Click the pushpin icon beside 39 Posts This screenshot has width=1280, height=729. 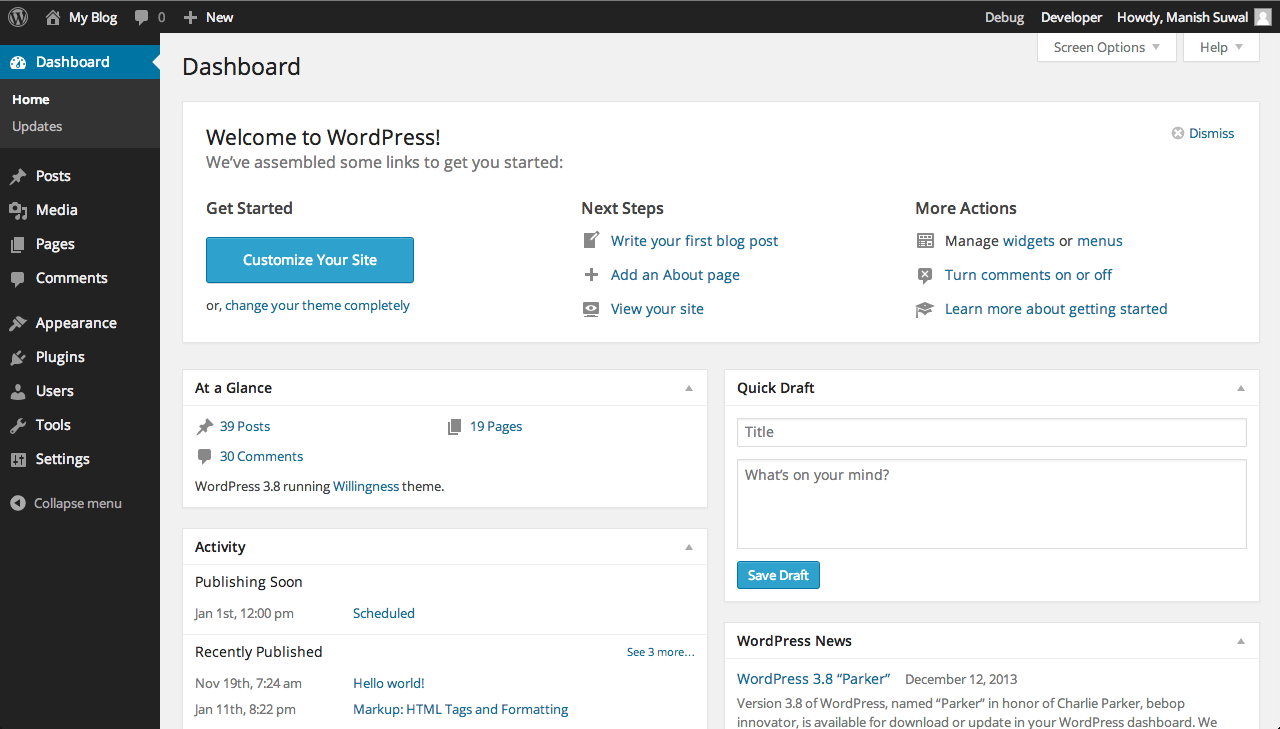(205, 426)
